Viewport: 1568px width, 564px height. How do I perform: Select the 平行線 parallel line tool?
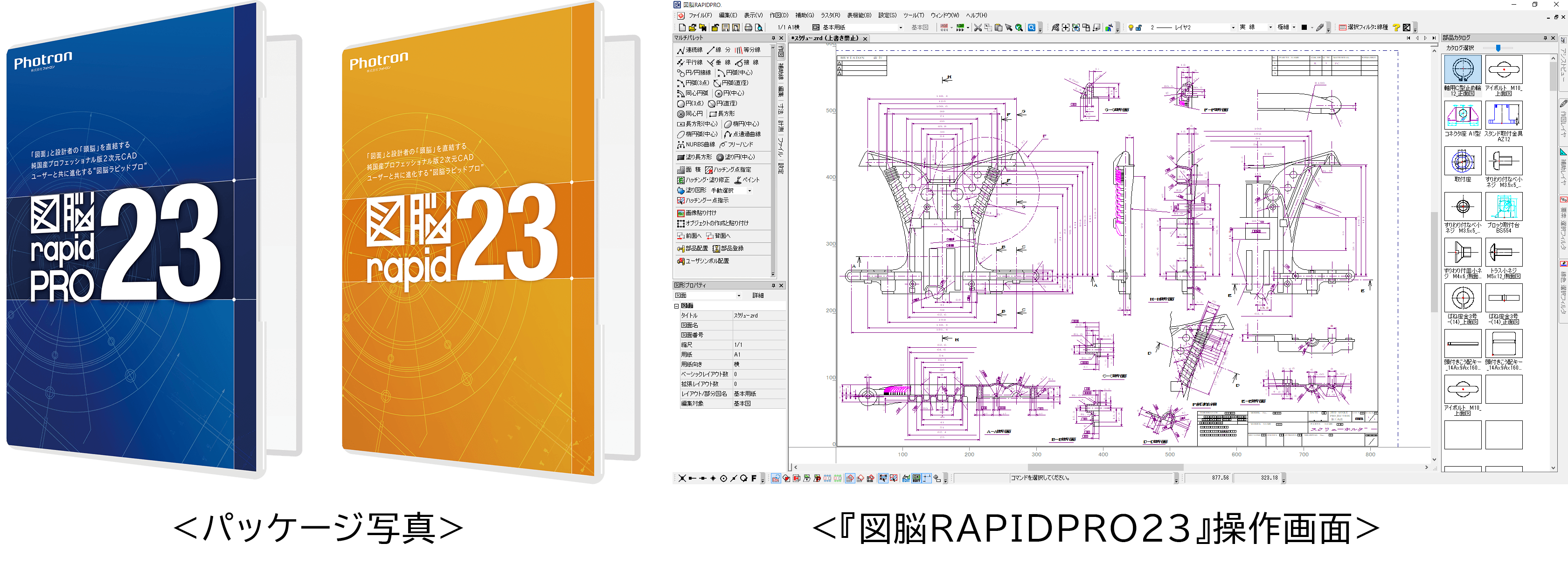click(x=690, y=62)
